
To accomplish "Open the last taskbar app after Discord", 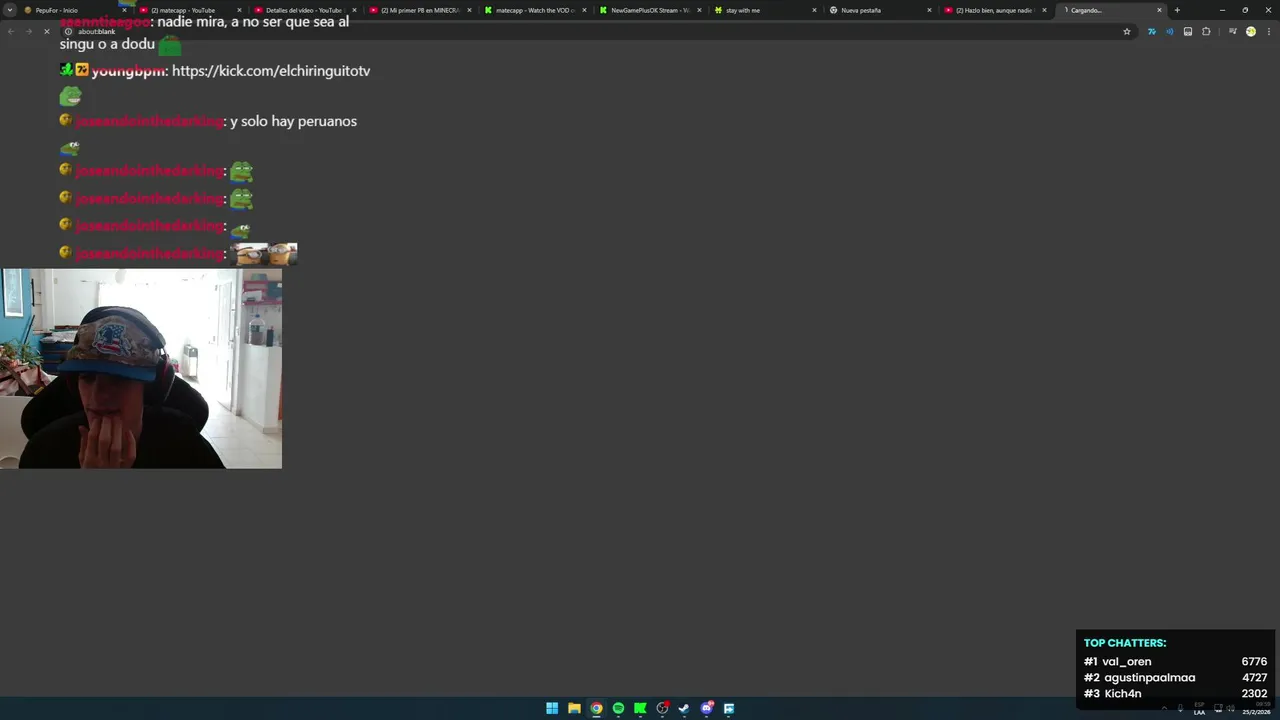I will (729, 708).
